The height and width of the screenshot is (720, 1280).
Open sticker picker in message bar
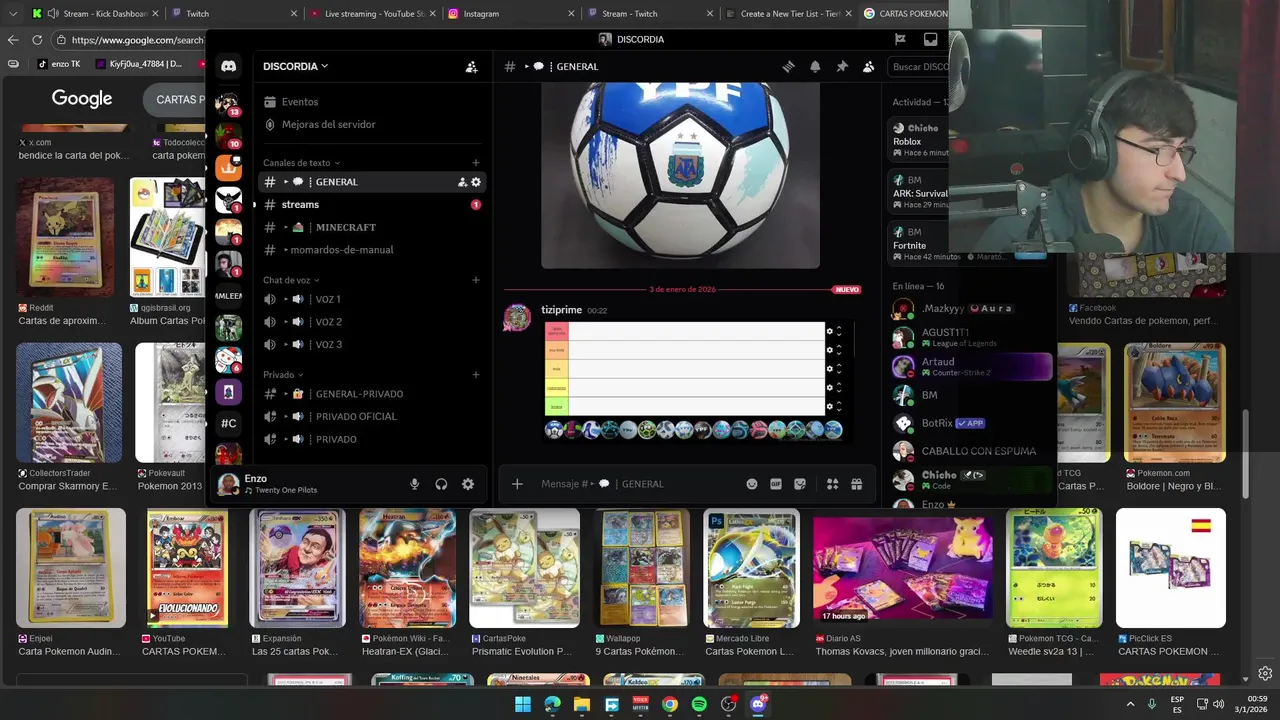tap(800, 484)
